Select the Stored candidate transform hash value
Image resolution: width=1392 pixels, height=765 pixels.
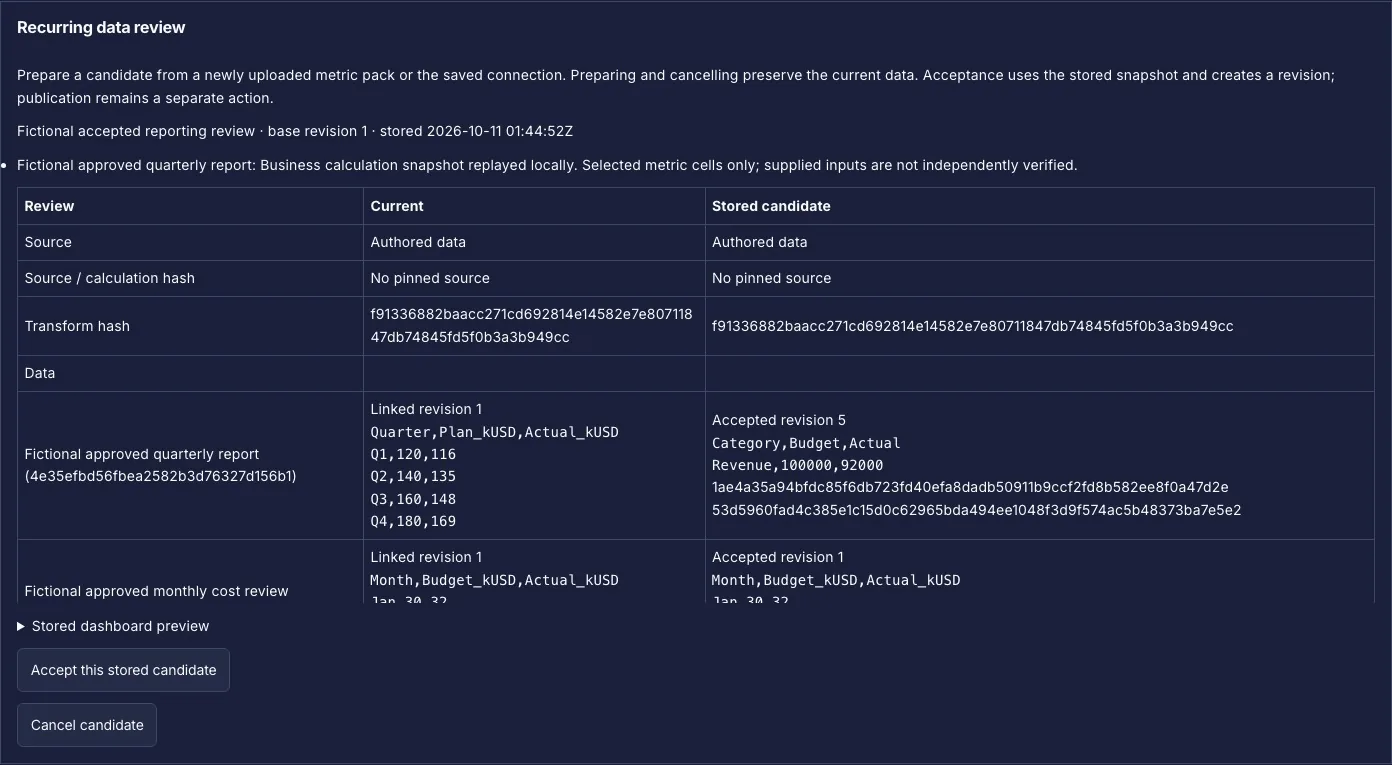(x=972, y=326)
